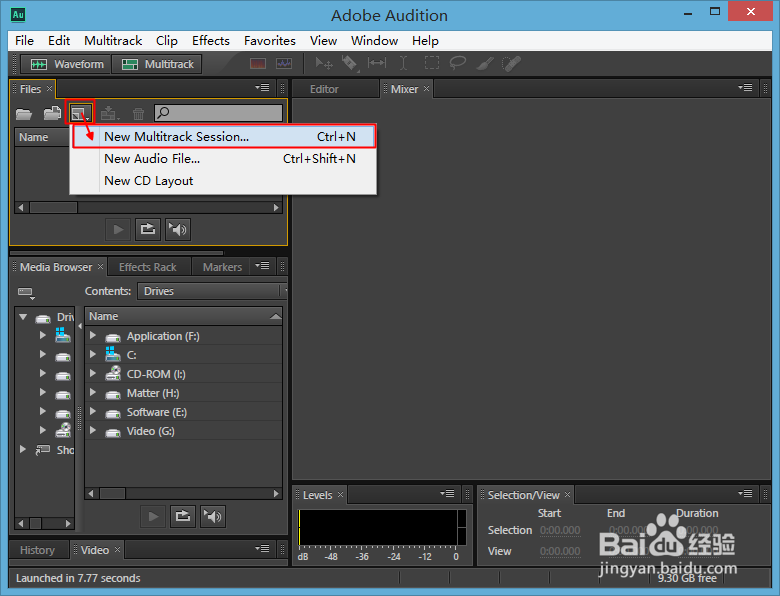The image size is (780, 596).
Task: Open the Media Browser panel options menu
Action: coord(263,266)
